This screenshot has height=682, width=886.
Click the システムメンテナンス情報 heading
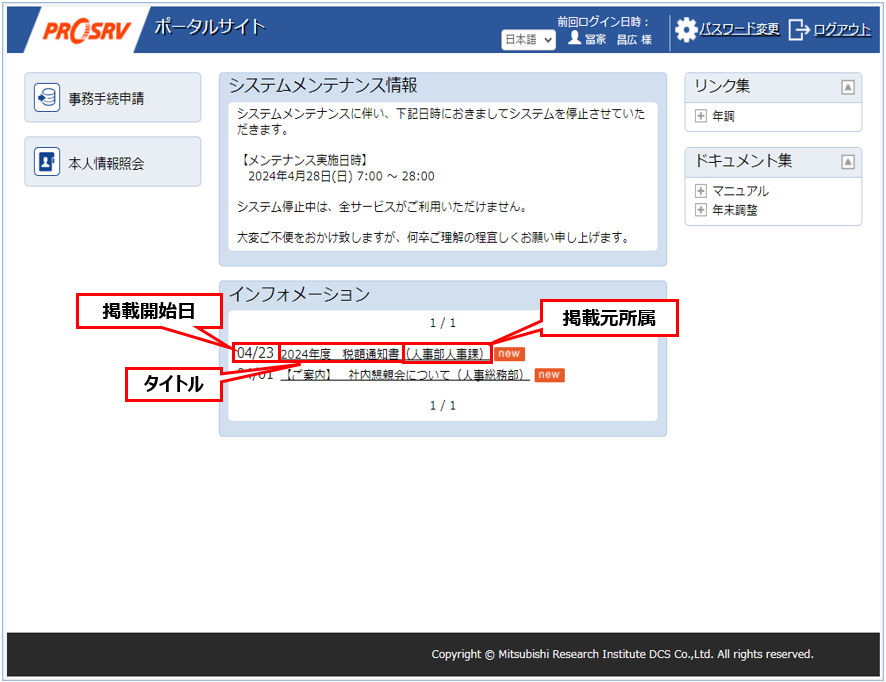(323, 85)
